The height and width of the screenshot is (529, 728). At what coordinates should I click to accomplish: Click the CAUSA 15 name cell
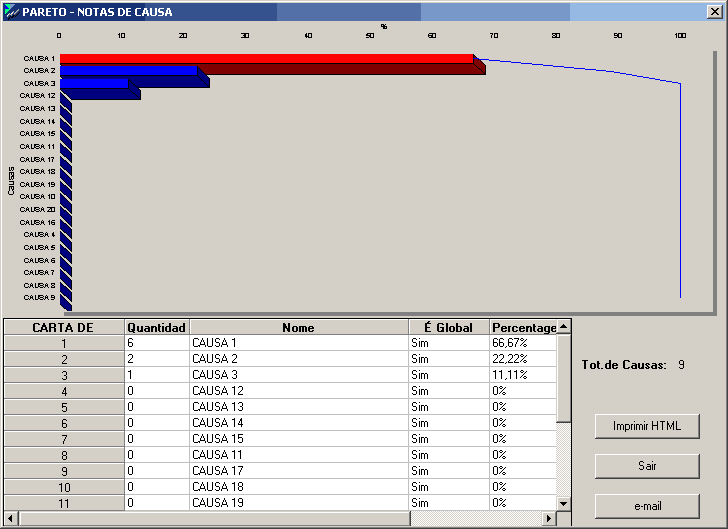point(299,439)
